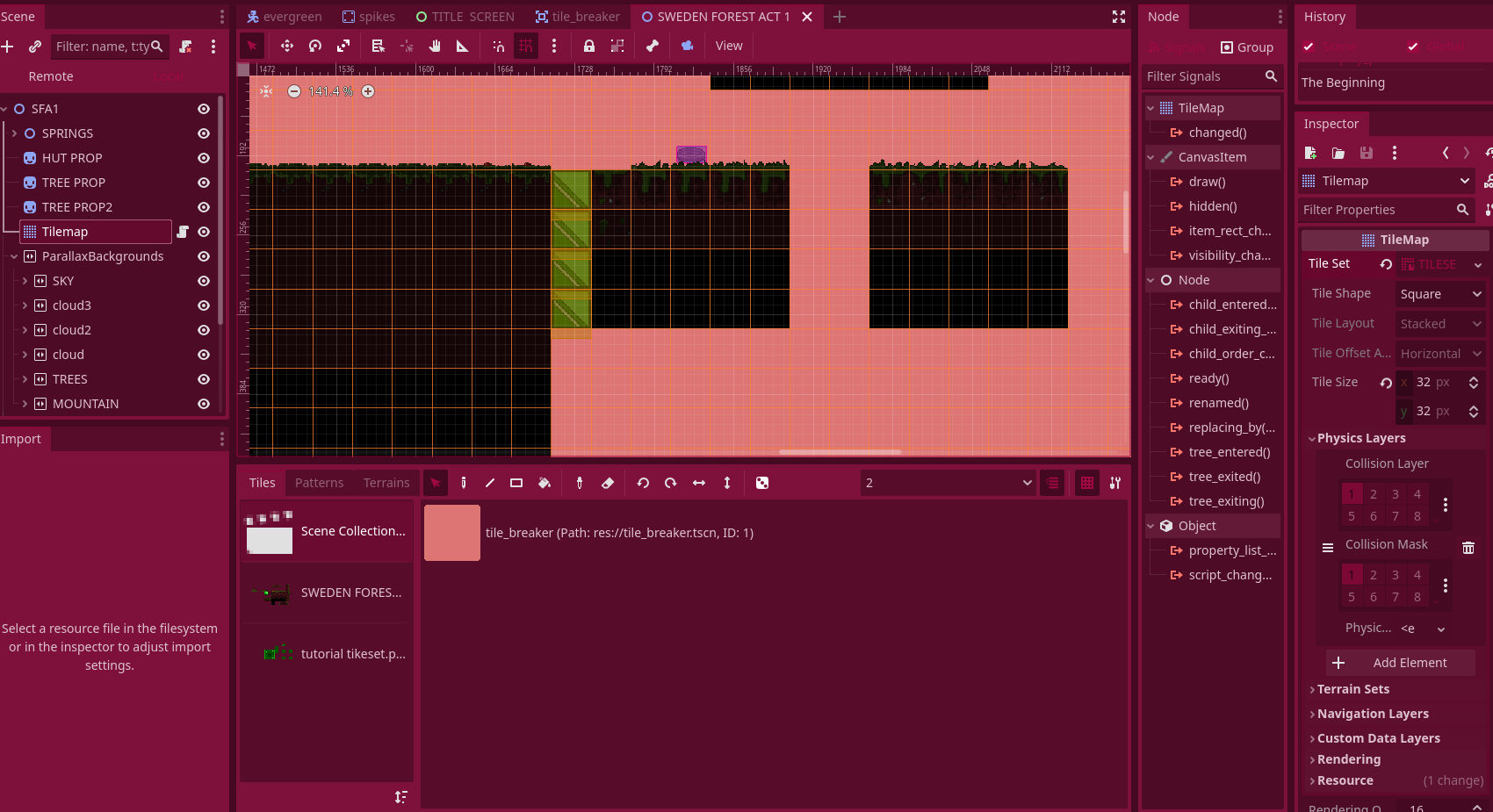The width and height of the screenshot is (1493, 812).
Task: Hide the HUT PROP node
Action: point(204,158)
